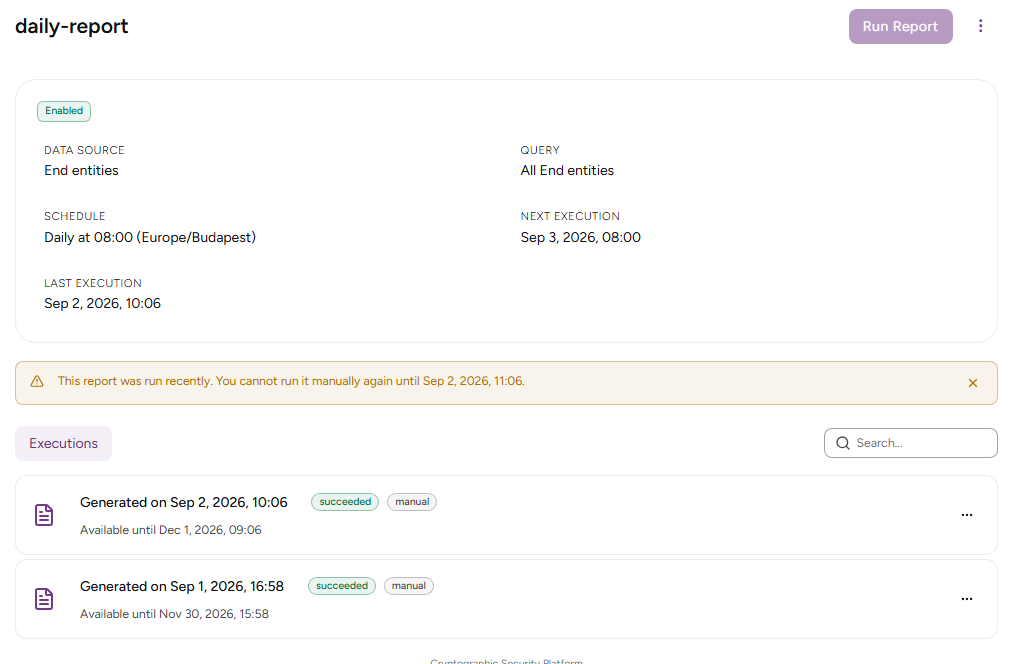This screenshot has width=1014, height=664.
Task: Click manual badge on Sep 2 execution
Action: (412, 502)
